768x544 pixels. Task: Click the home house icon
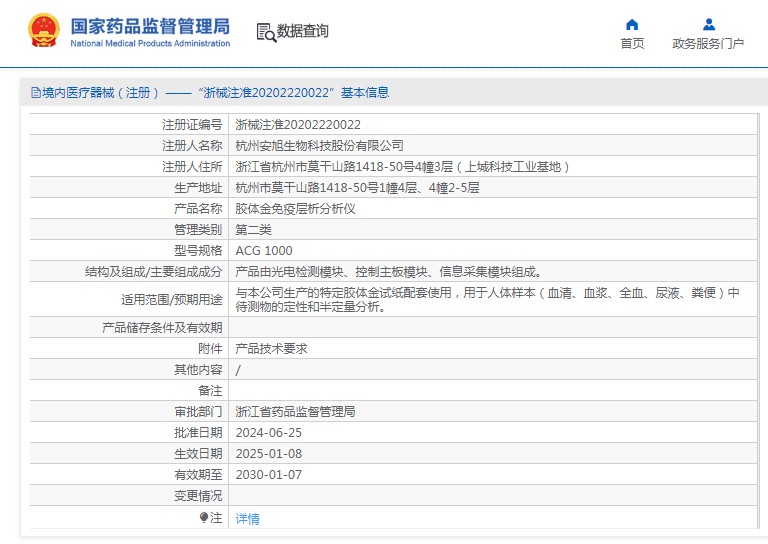click(x=632, y=25)
